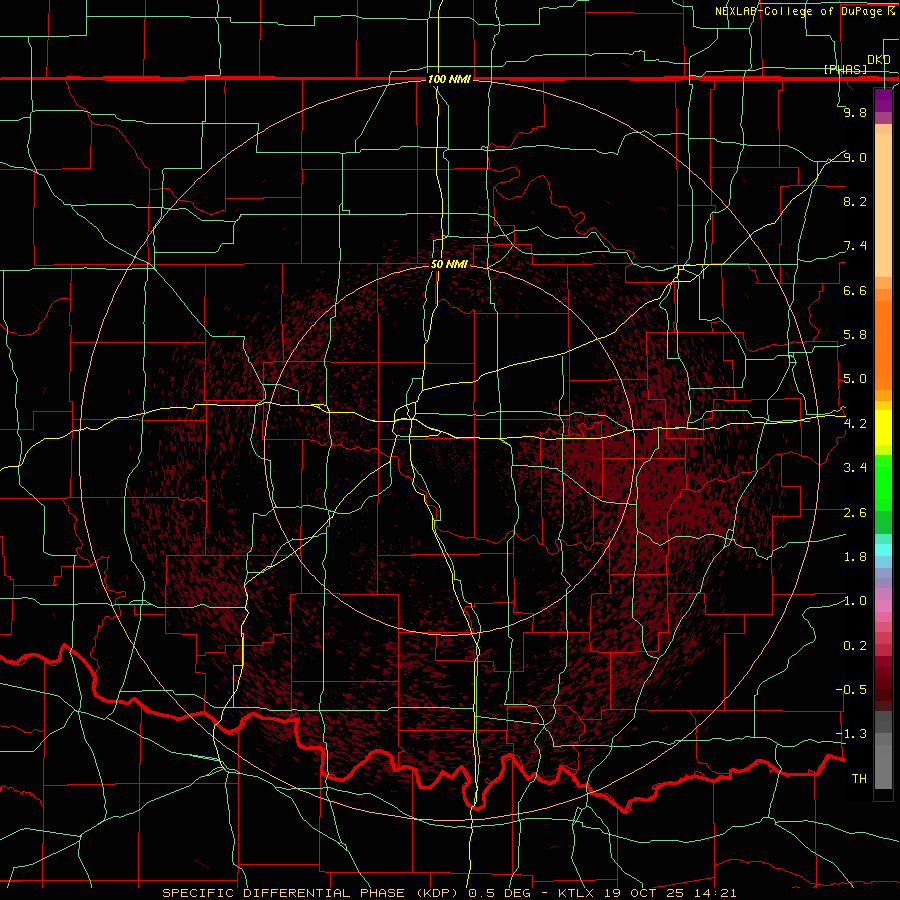
Task: Click the 50 NMI range ring label
Action: 449,264
